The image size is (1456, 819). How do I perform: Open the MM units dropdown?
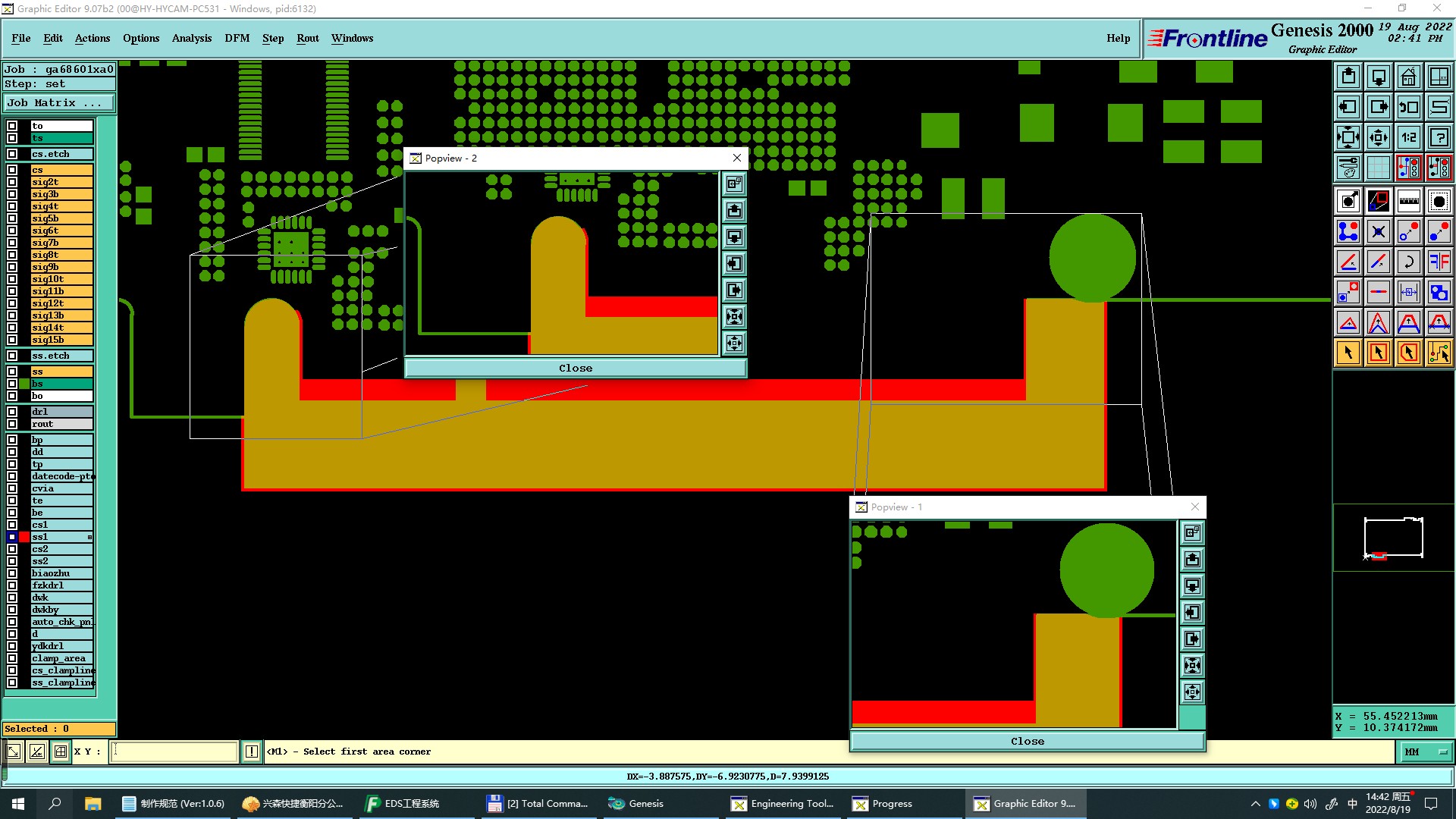click(1426, 752)
